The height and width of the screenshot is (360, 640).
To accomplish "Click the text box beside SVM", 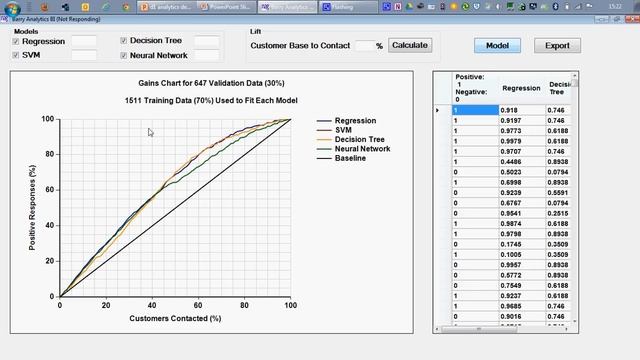I will tap(84, 55).
